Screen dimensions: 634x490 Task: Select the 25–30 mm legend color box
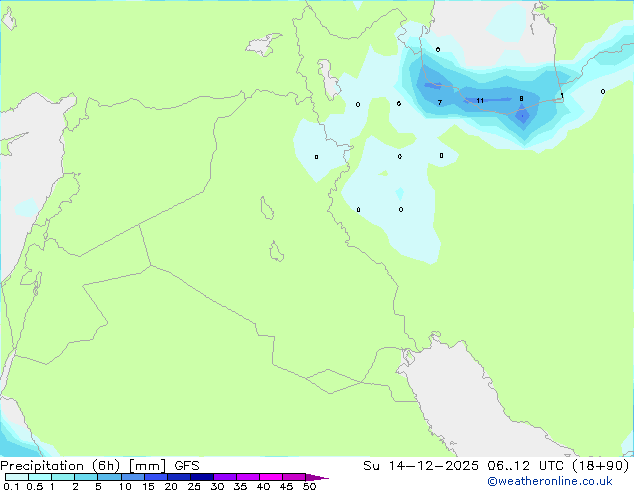[202, 477]
